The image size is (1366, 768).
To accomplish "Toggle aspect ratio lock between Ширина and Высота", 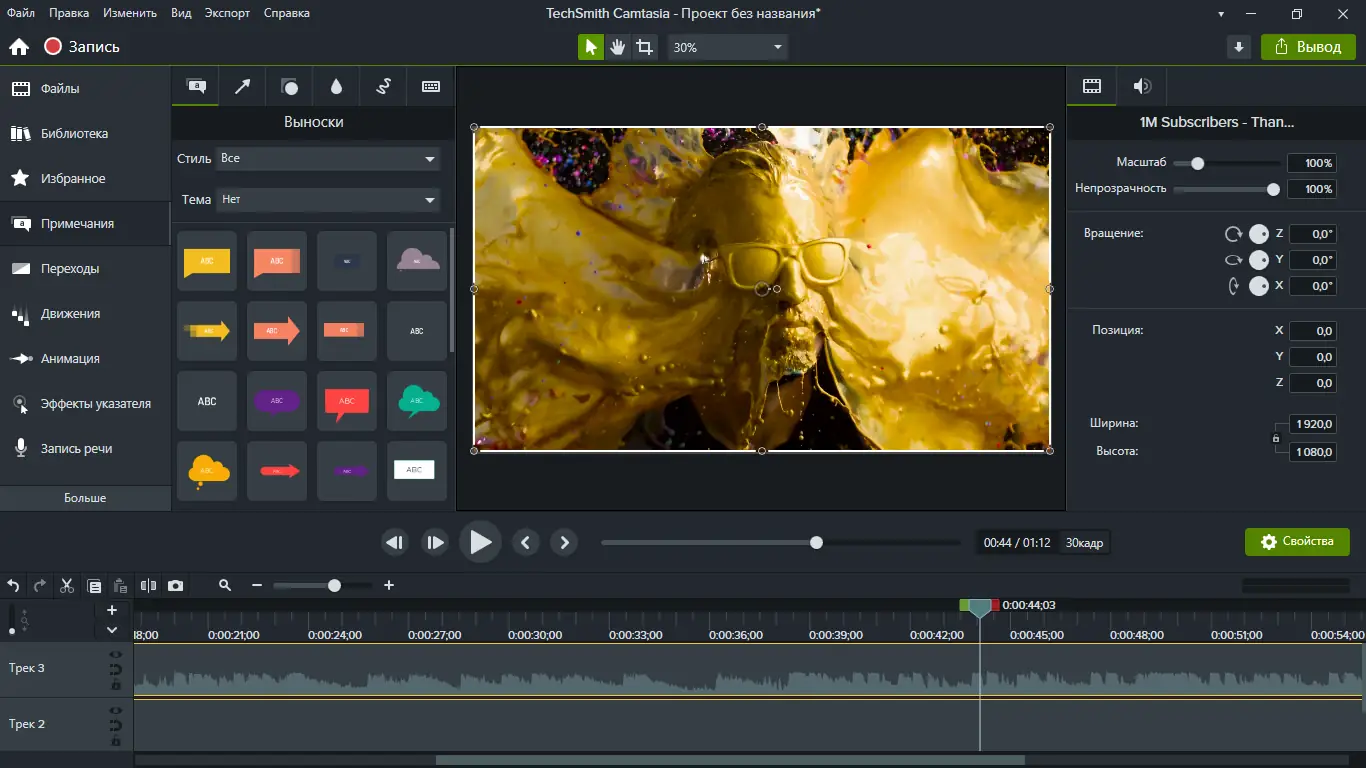I will click(x=1275, y=438).
